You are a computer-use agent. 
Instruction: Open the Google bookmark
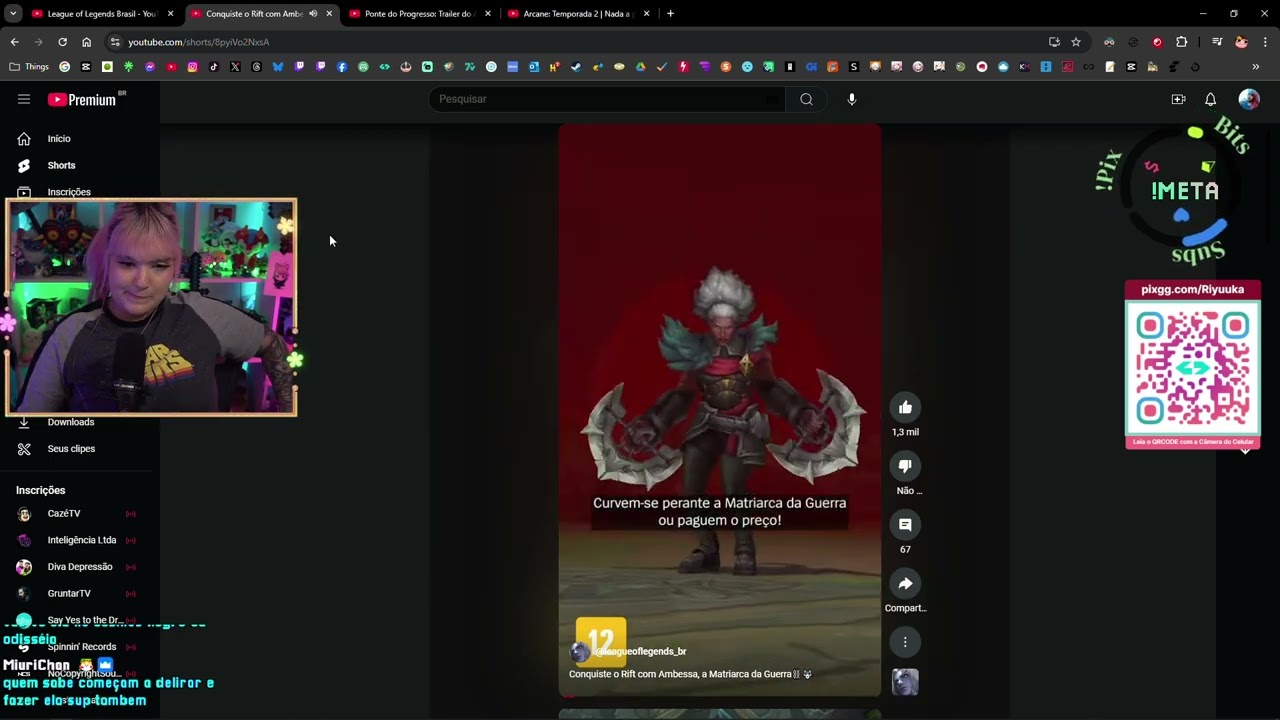(65, 67)
